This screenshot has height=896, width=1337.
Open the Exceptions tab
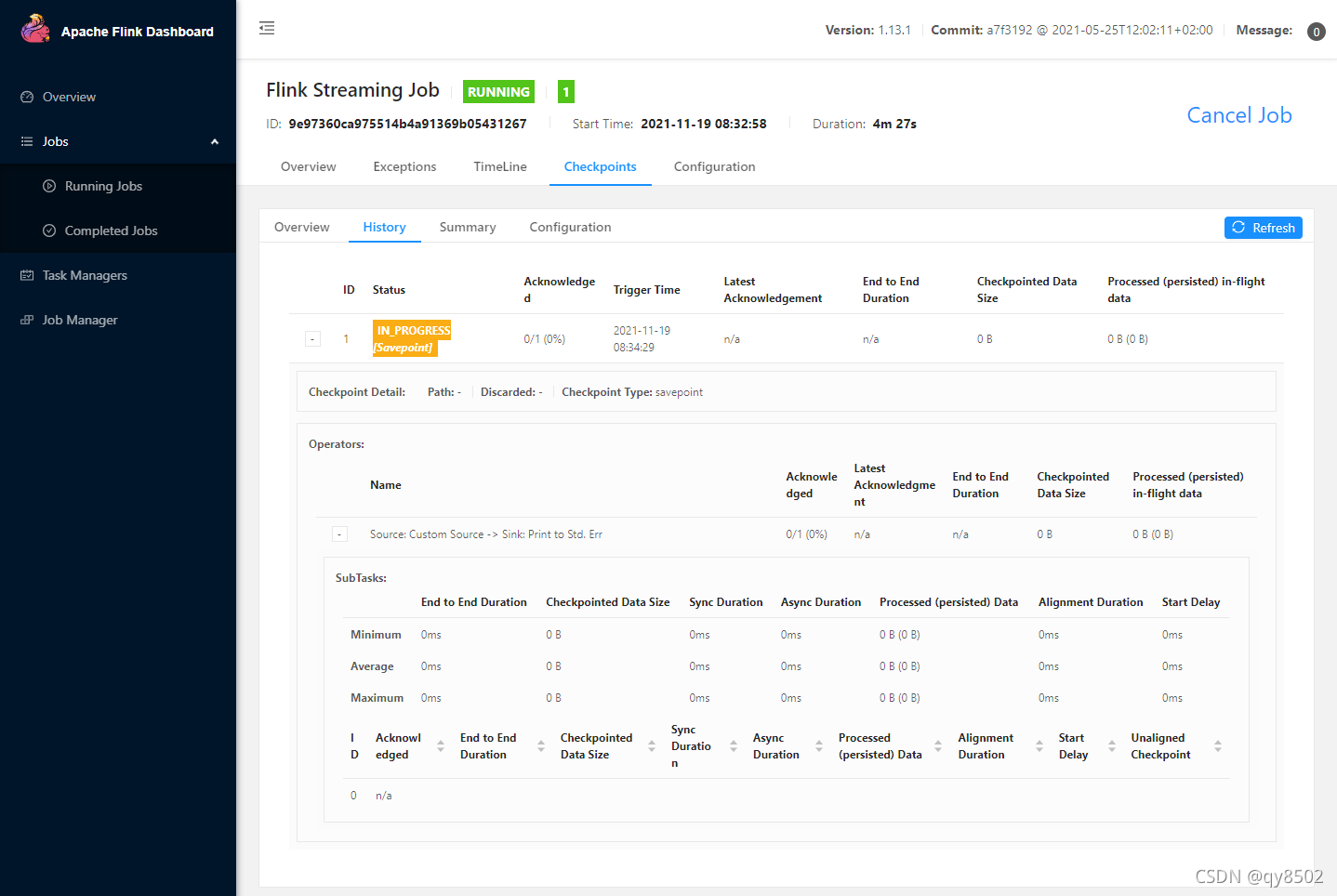point(404,167)
